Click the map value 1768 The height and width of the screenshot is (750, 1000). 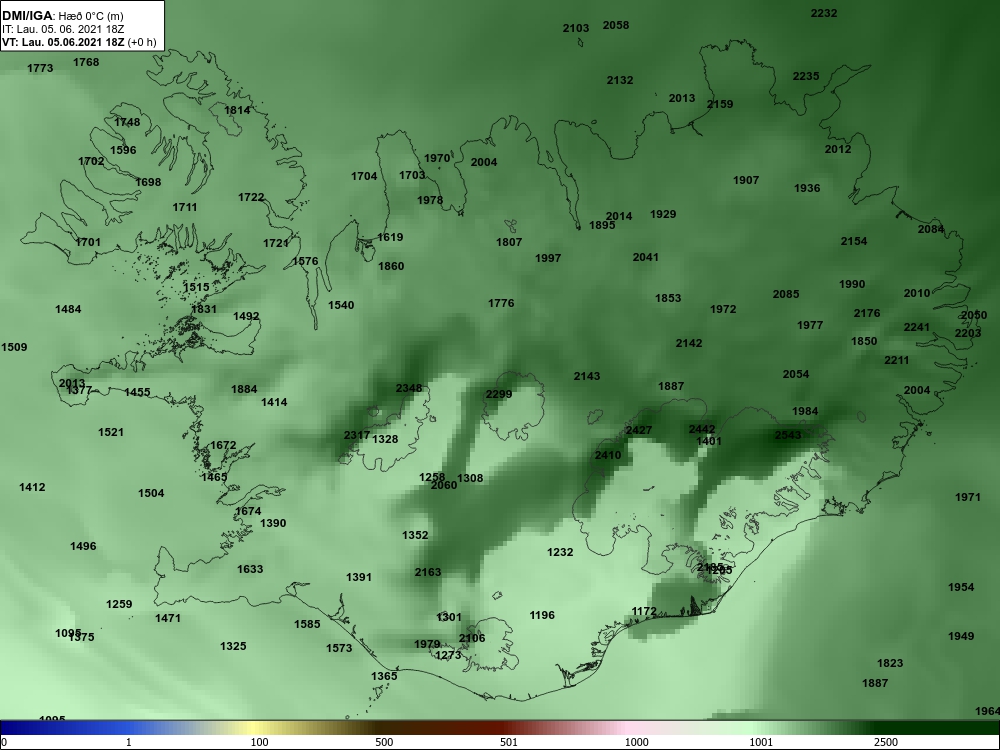86,62
